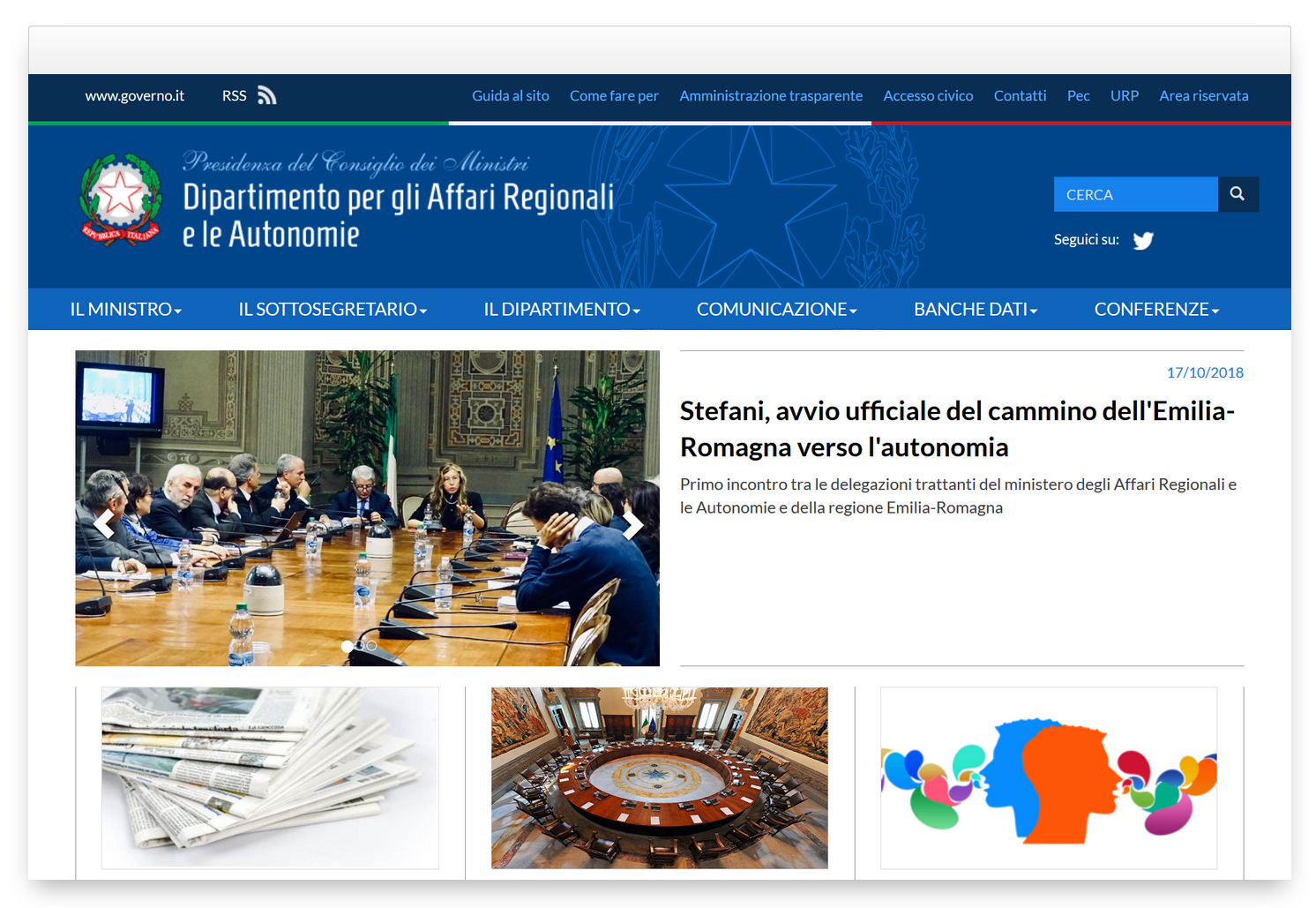
Task: Expand the IL DIPARTIMENTO menu
Action: (562, 310)
